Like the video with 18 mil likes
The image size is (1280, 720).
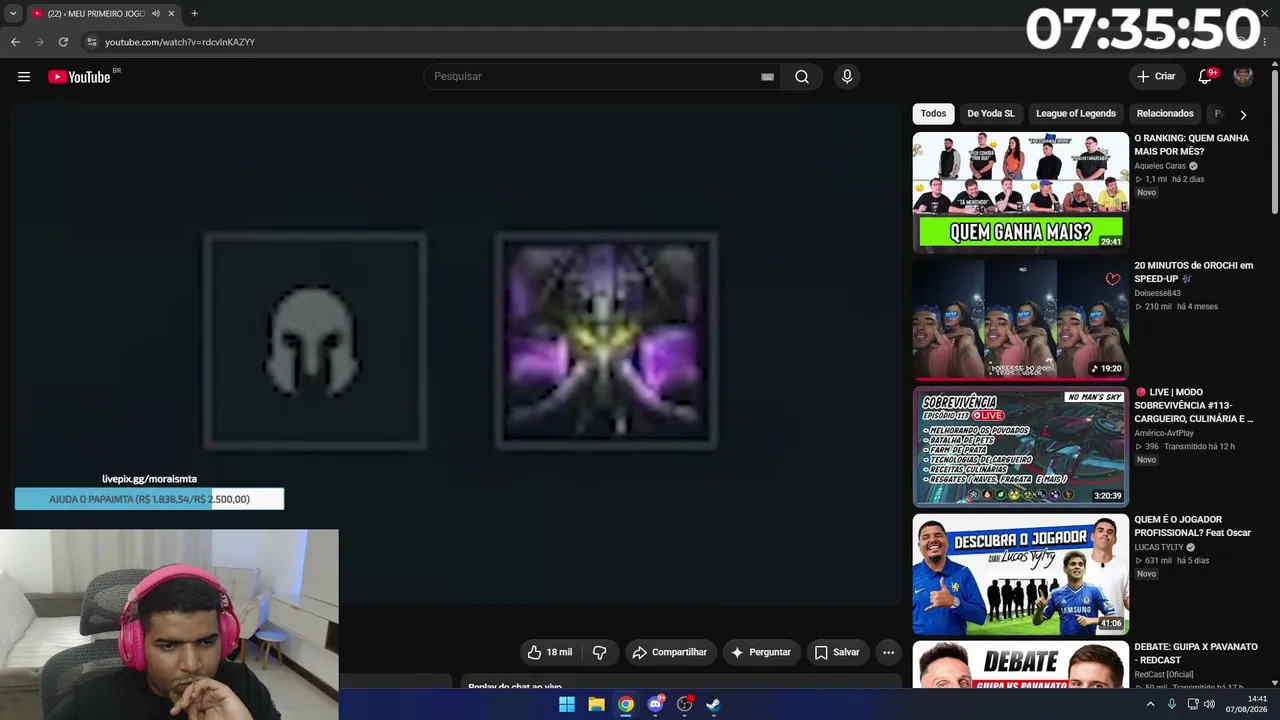[550, 652]
